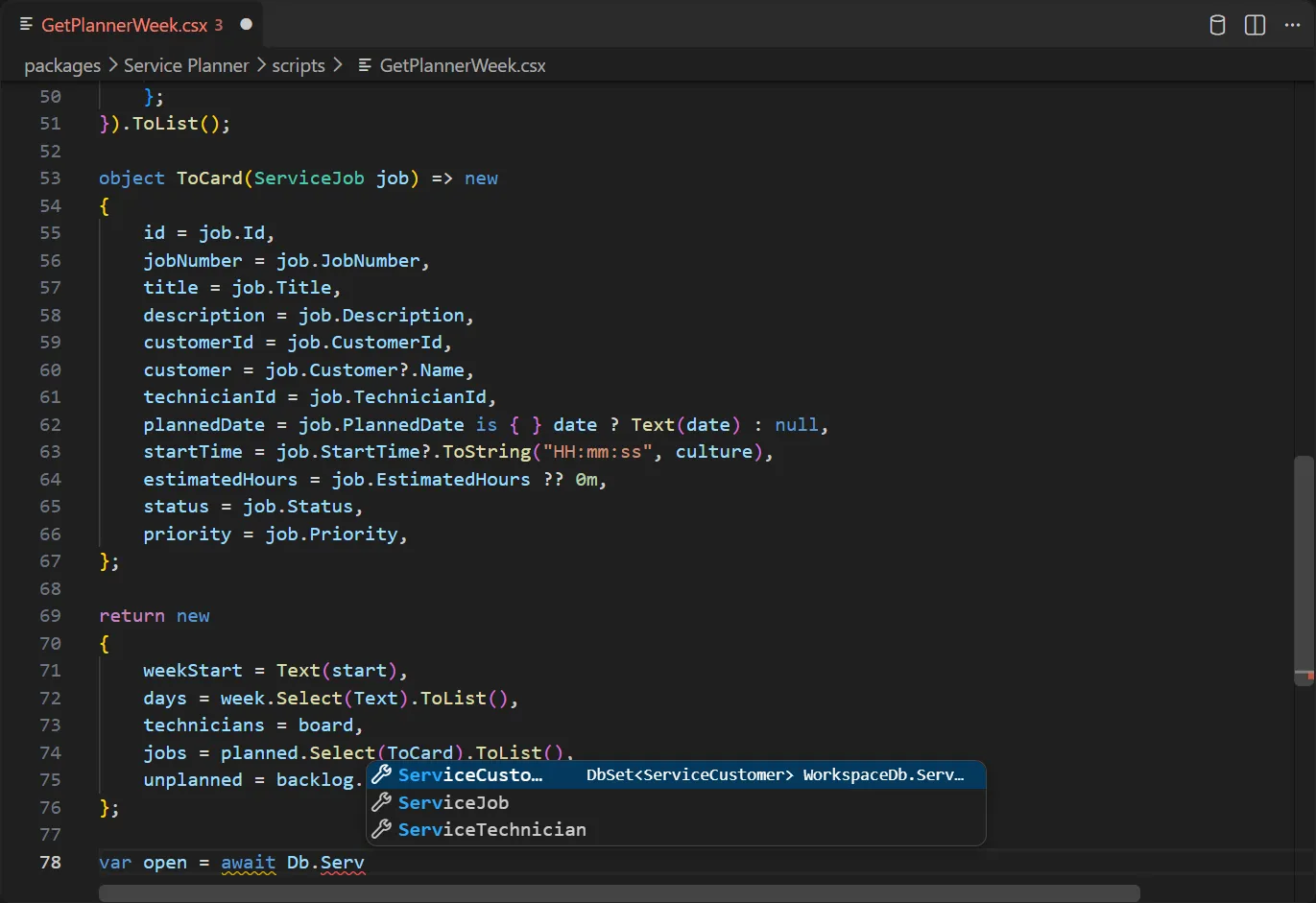Click the job.Priority expression on line 66
Image resolution: width=1316 pixels, height=903 pixels.
(x=331, y=535)
